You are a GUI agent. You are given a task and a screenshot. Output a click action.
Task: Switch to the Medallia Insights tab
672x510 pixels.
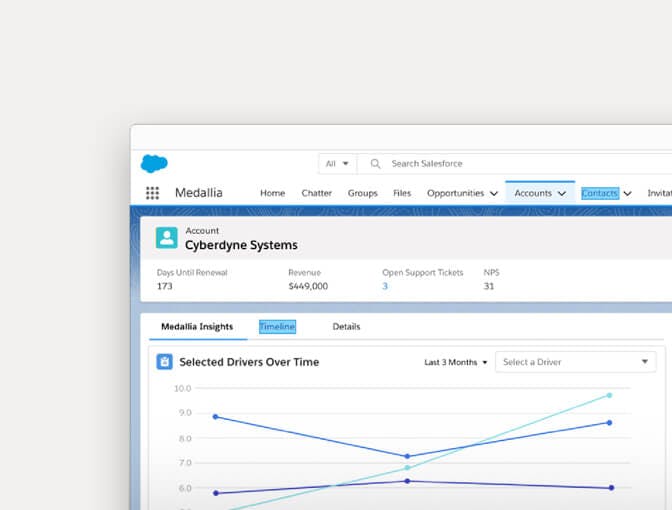(x=197, y=327)
